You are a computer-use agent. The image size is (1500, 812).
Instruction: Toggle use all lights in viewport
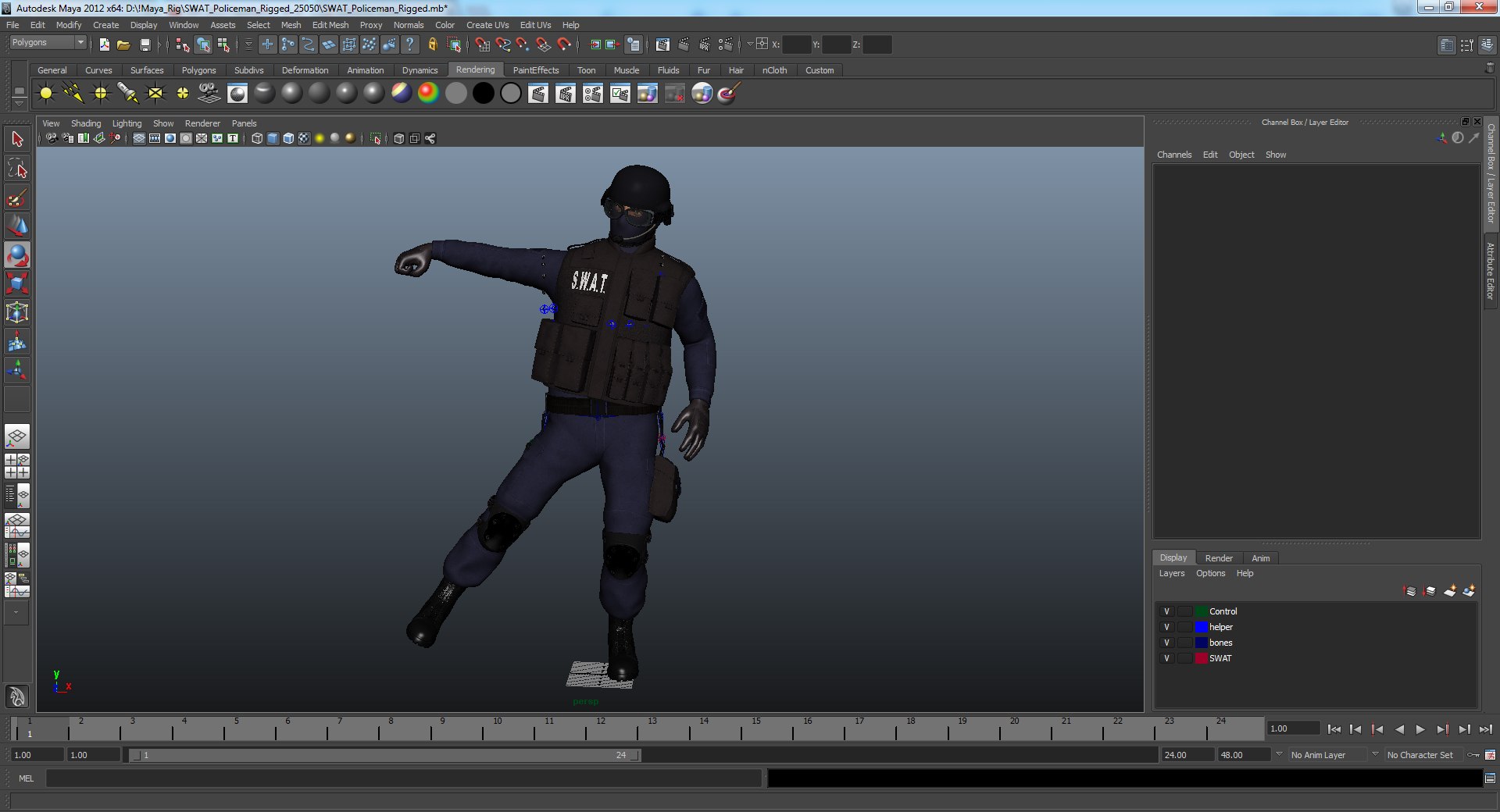click(x=320, y=138)
